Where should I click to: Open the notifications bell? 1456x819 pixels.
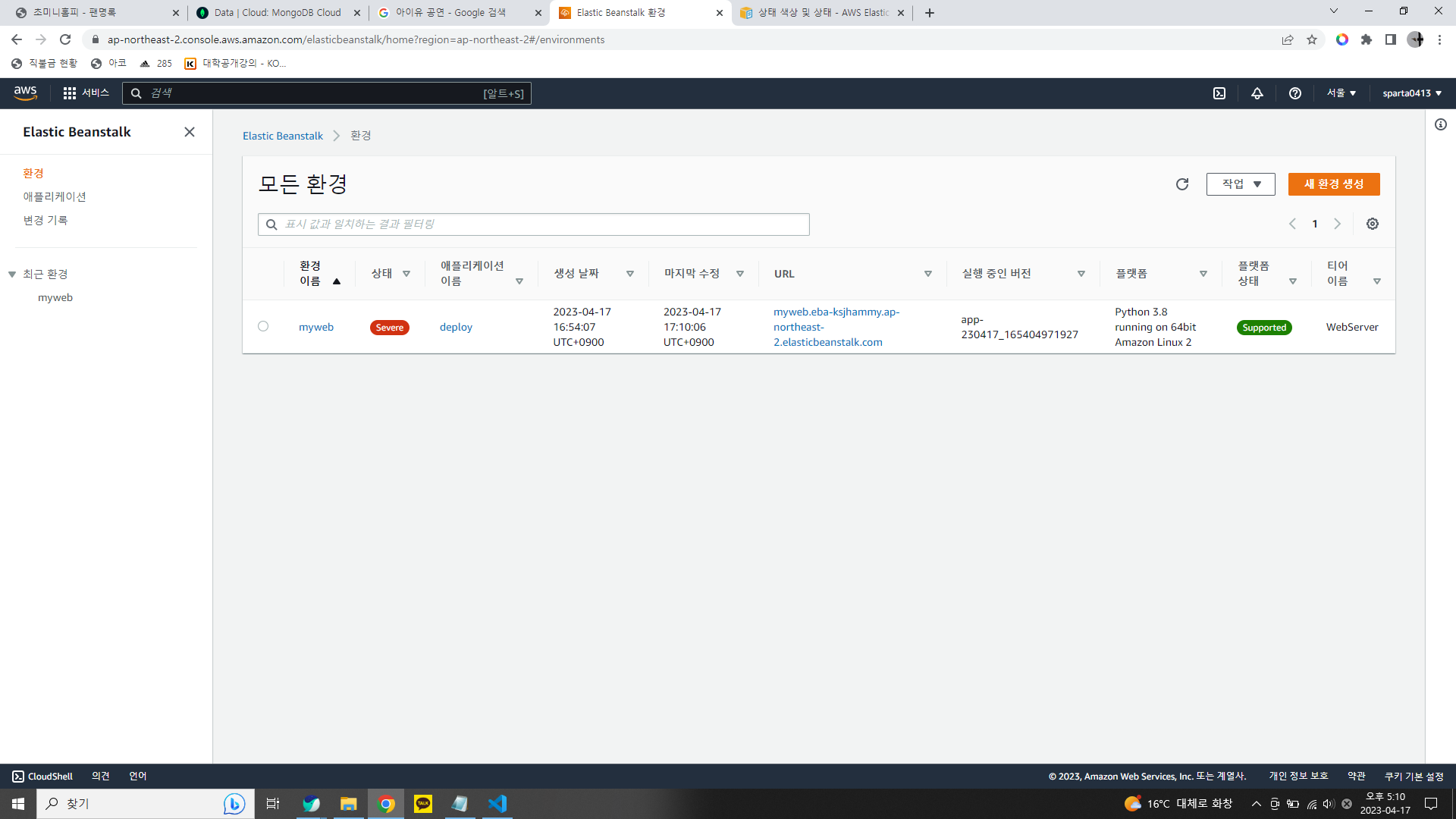point(1257,93)
